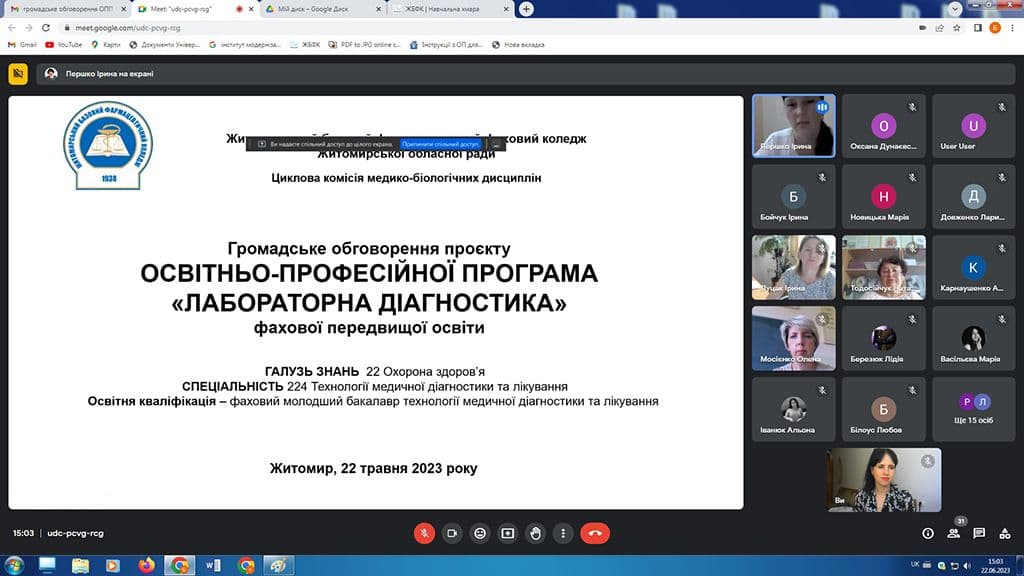Viewport: 1024px width, 576px height.
Task: Select Новицька Марія participant tile
Action: coord(884,197)
